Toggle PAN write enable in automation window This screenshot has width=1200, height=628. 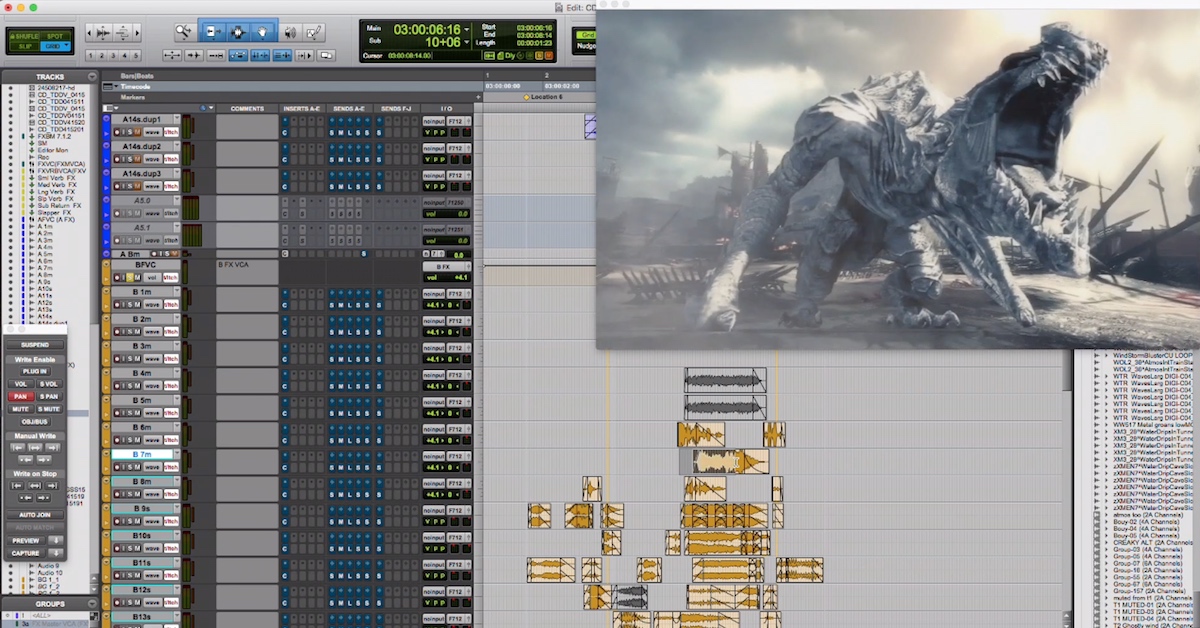pos(20,397)
